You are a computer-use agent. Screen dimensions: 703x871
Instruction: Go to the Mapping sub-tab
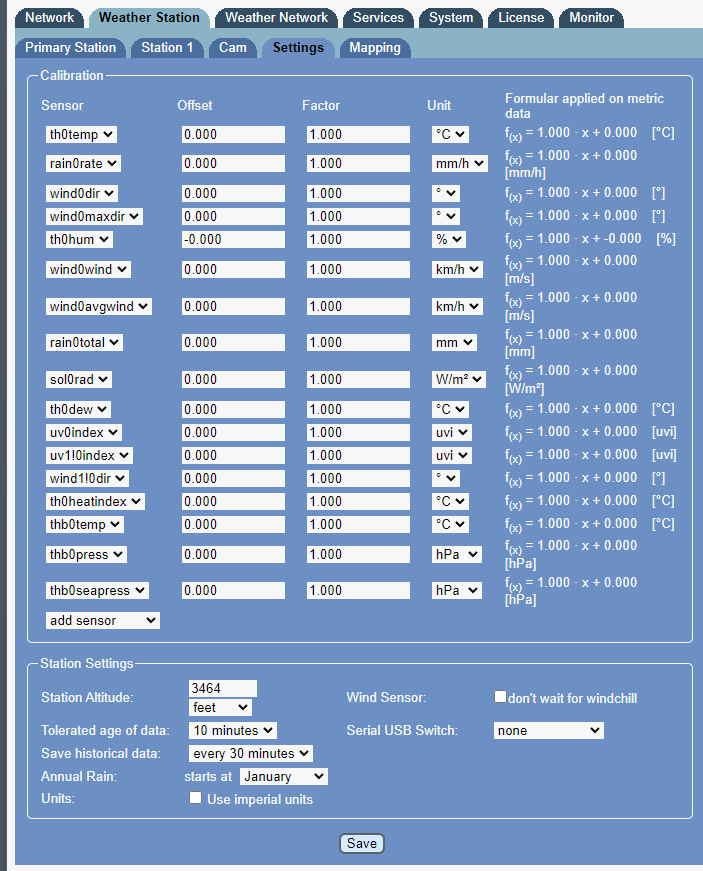tap(375, 47)
